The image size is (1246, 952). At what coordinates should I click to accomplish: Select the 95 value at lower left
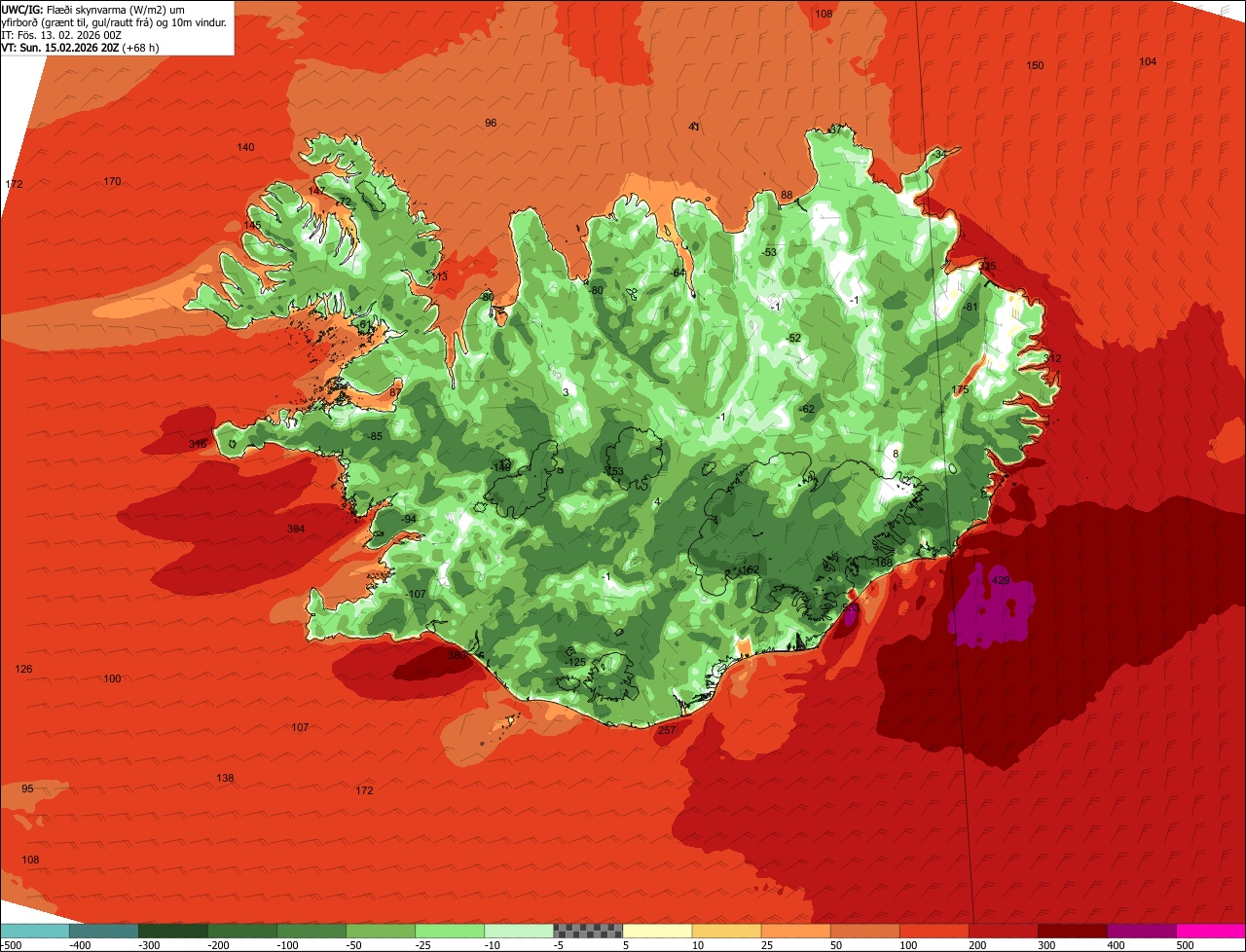click(27, 788)
